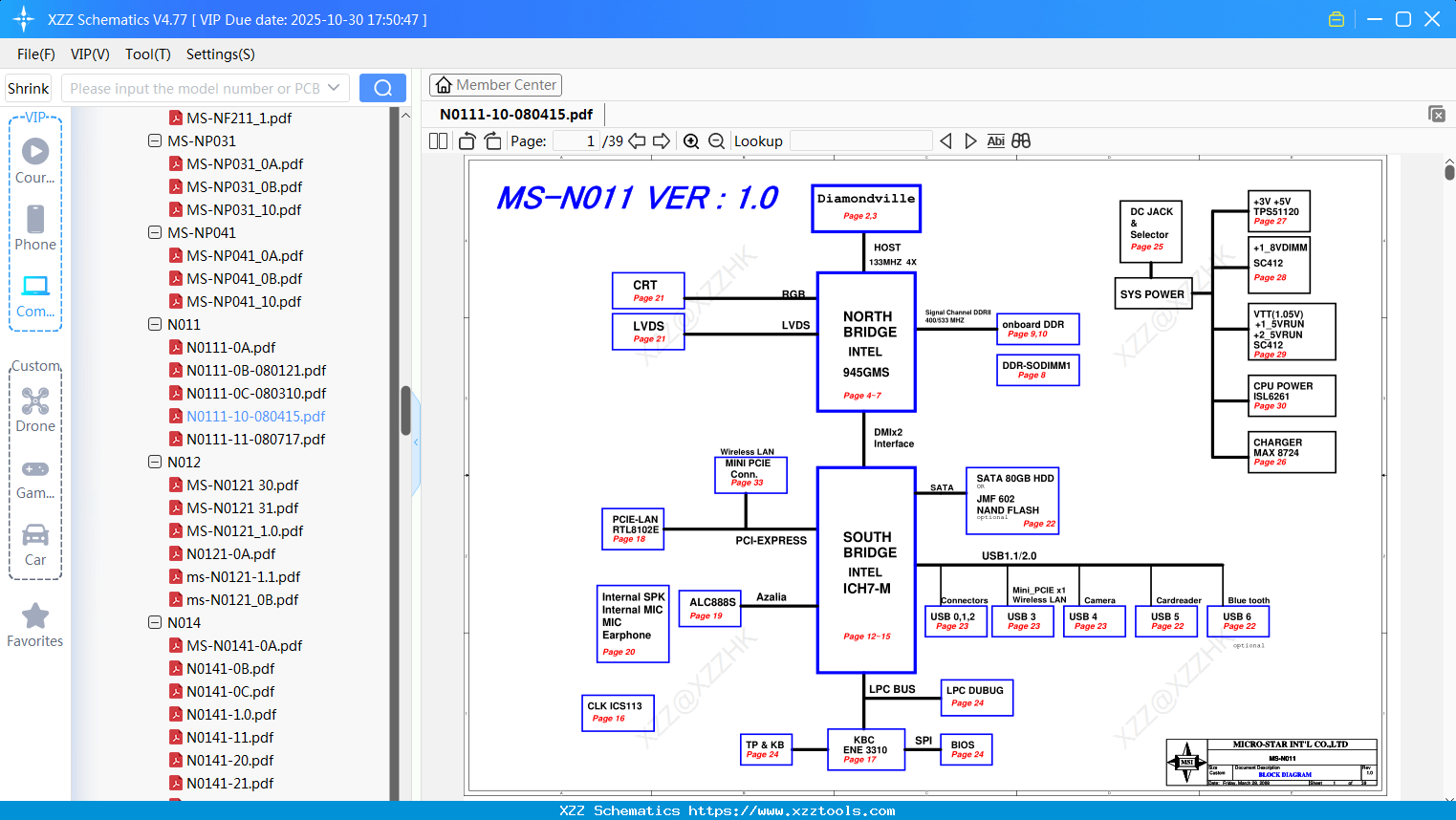This screenshot has height=820, width=1456.
Task: Collapse the N011 folder
Action: 155,324
